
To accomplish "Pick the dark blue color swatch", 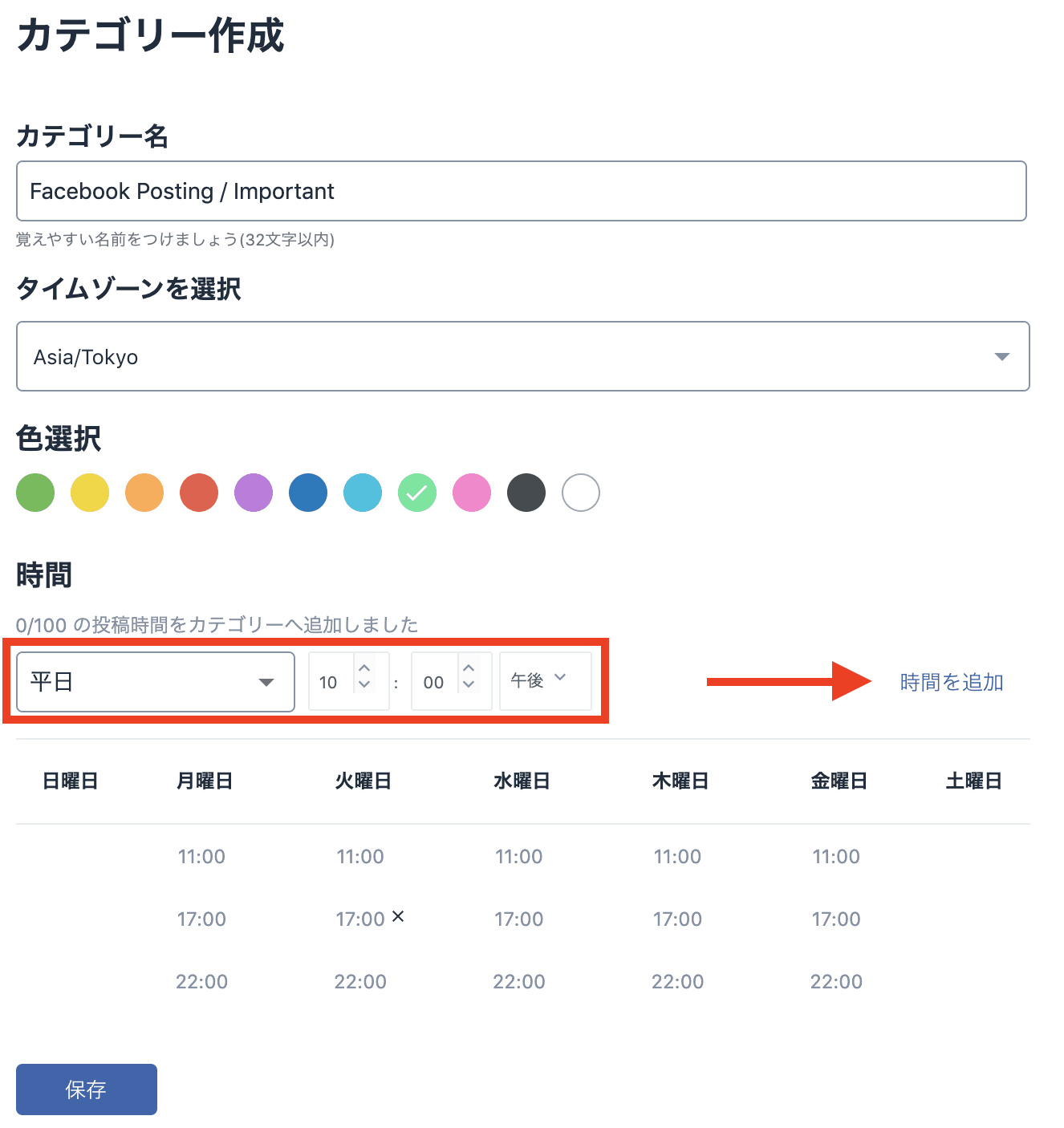I will click(x=308, y=493).
